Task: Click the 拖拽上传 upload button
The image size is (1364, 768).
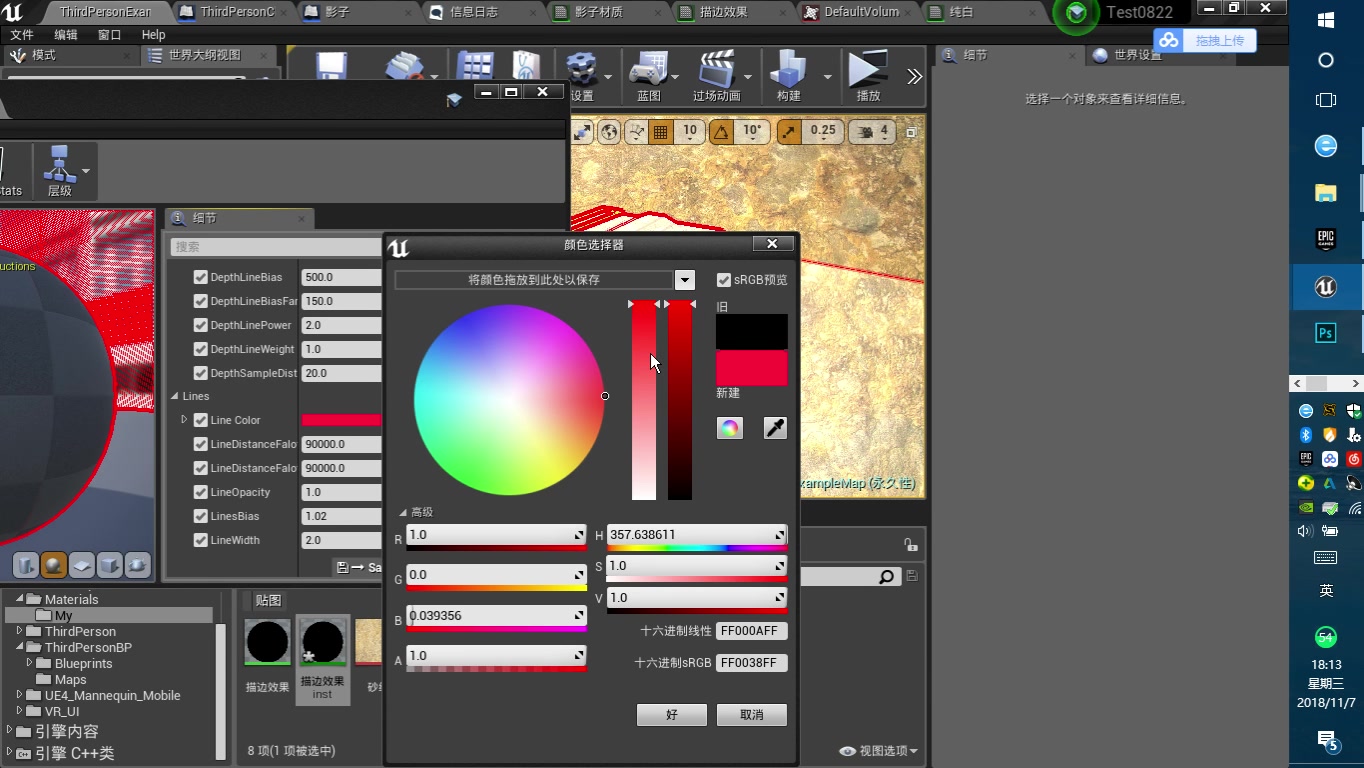Action: pyautogui.click(x=1205, y=40)
